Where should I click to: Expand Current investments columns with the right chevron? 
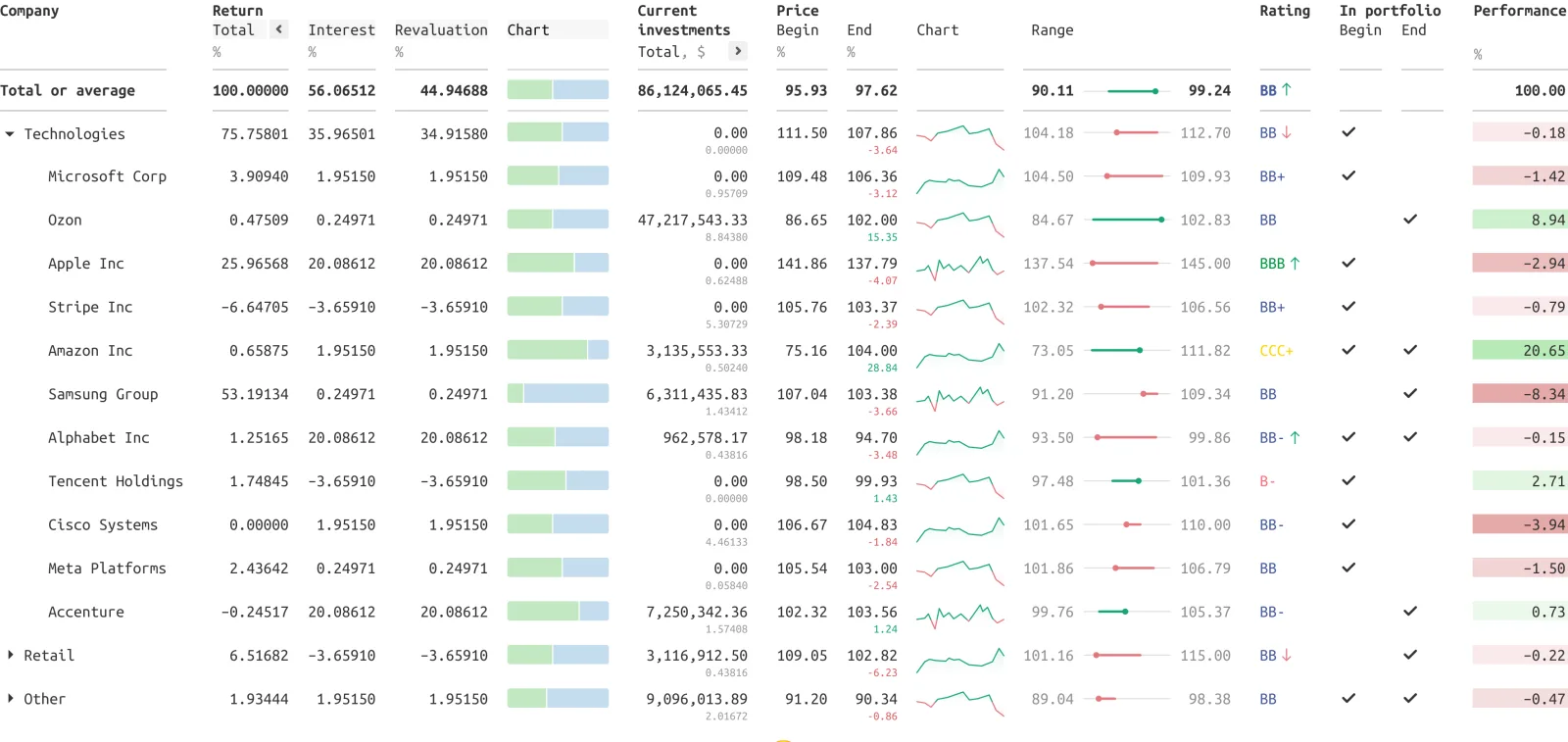click(x=738, y=51)
